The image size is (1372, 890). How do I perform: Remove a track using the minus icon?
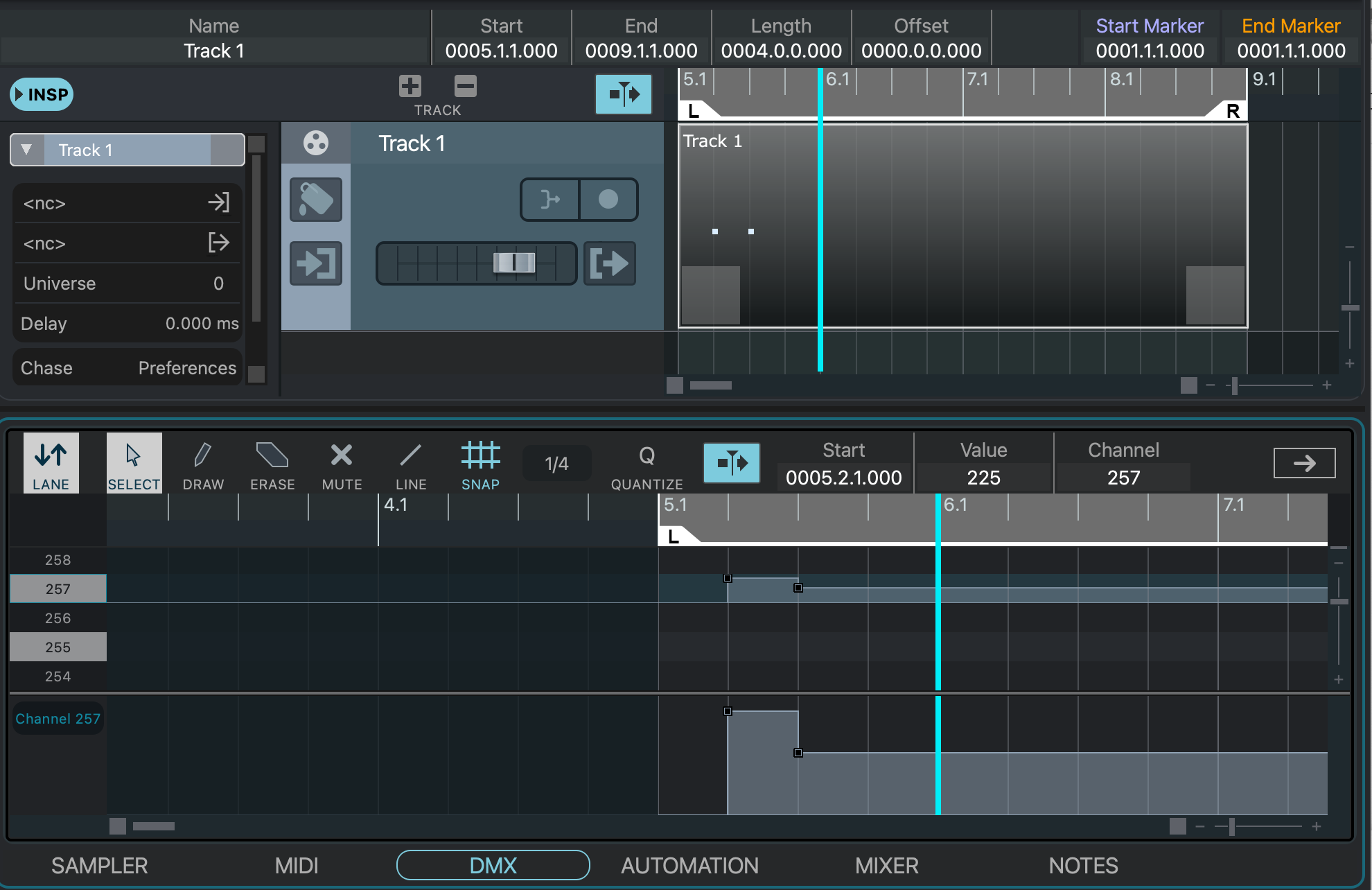[x=465, y=86]
